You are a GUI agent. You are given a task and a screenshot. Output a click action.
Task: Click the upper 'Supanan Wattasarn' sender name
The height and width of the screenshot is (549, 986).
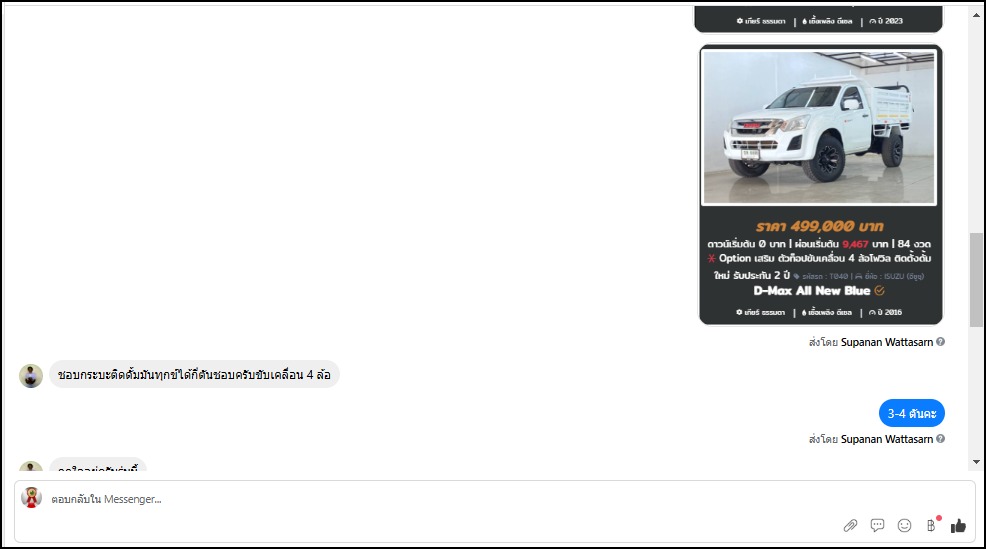[x=887, y=342]
